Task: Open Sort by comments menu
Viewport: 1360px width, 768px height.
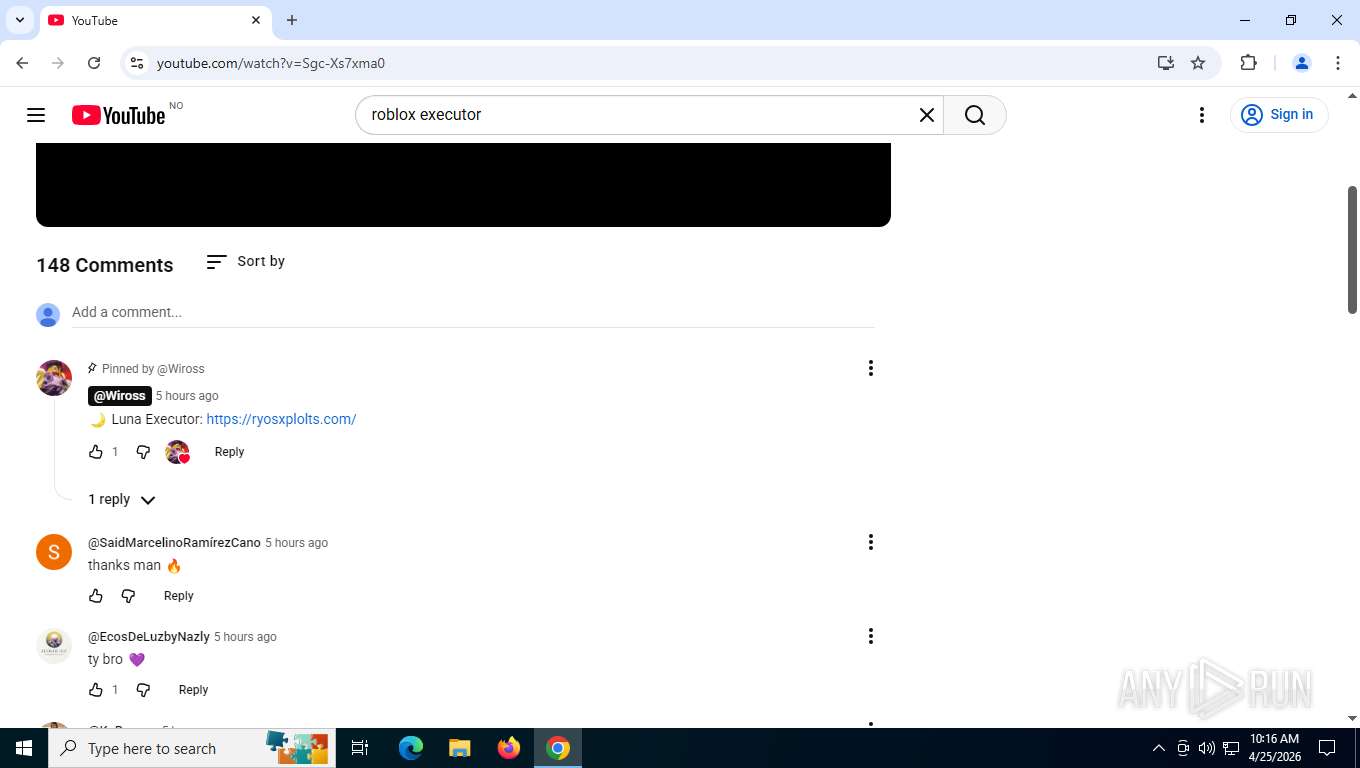Action: click(x=245, y=261)
